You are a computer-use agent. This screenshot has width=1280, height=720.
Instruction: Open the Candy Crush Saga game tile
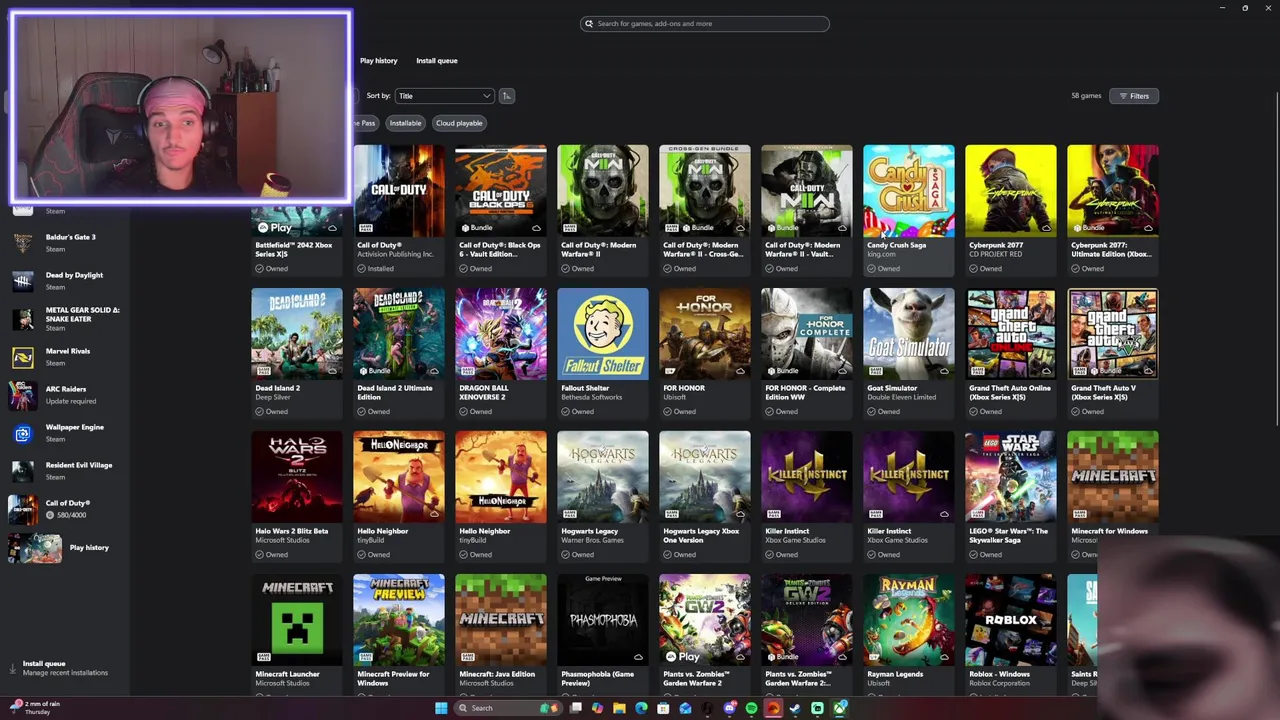[909, 209]
